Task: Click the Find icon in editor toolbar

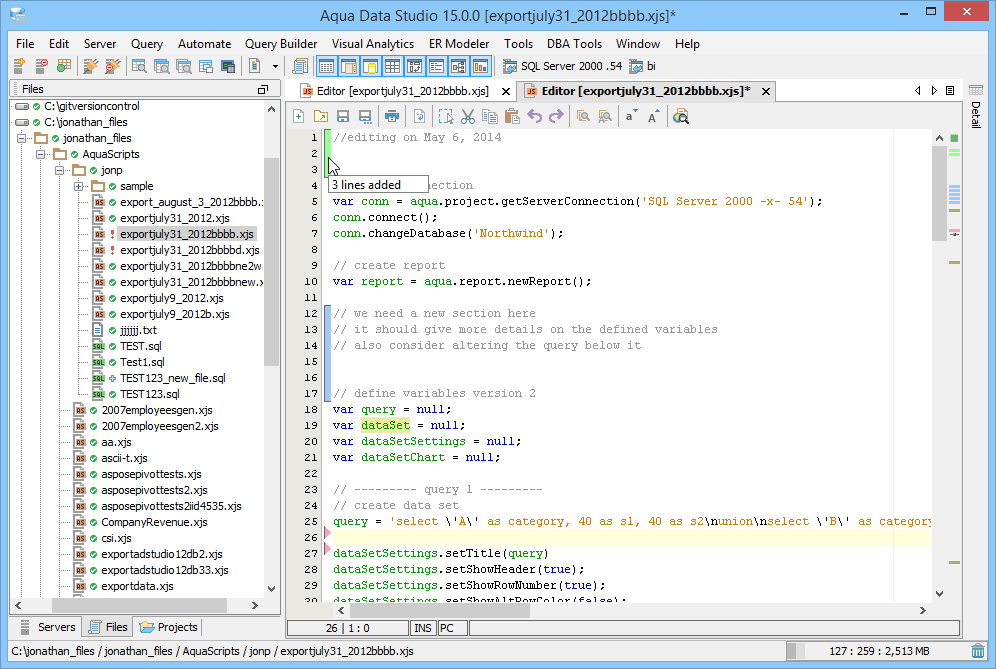Action: pyautogui.click(x=583, y=116)
